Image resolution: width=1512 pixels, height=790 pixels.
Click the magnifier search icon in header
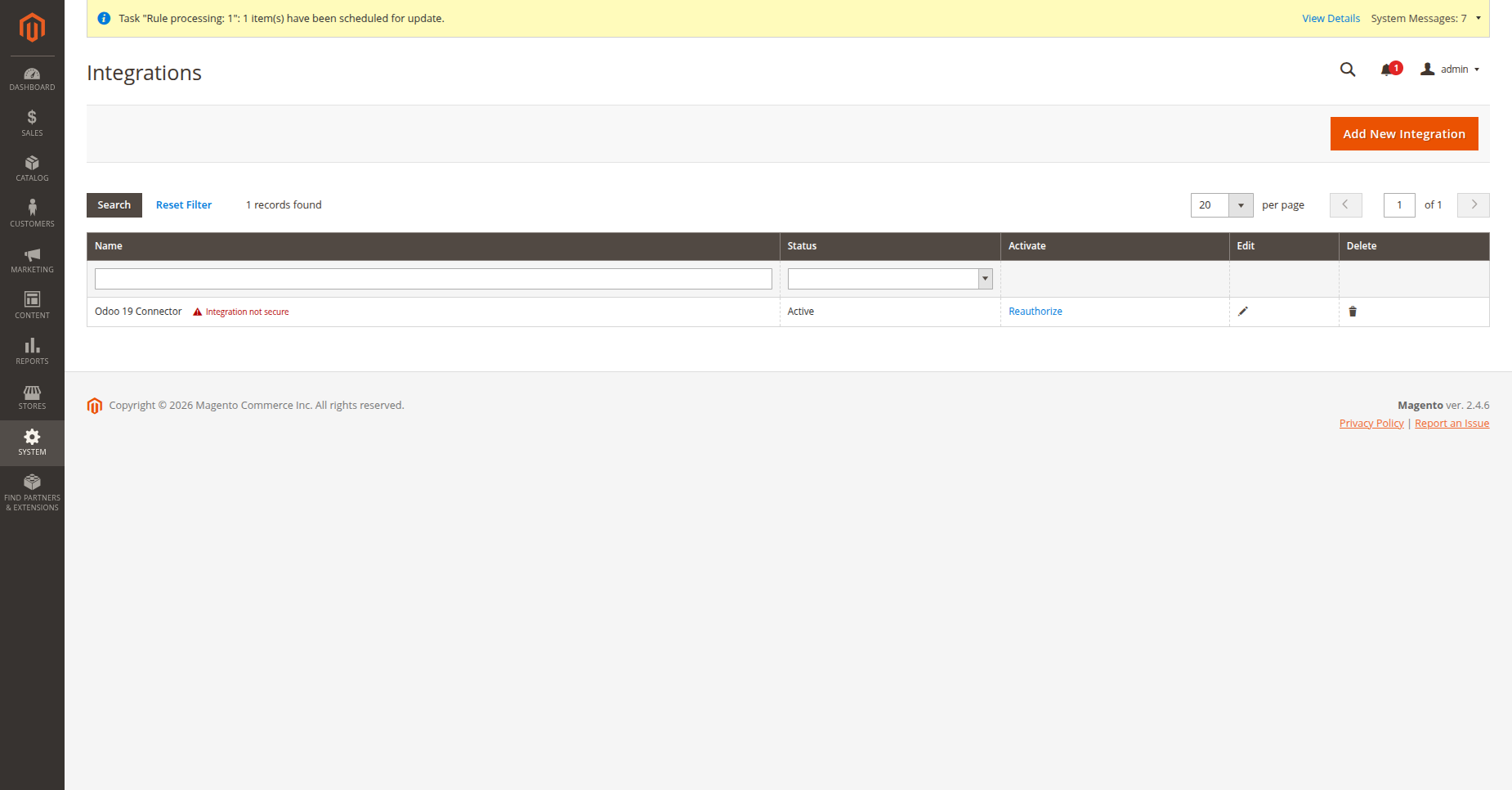point(1348,70)
